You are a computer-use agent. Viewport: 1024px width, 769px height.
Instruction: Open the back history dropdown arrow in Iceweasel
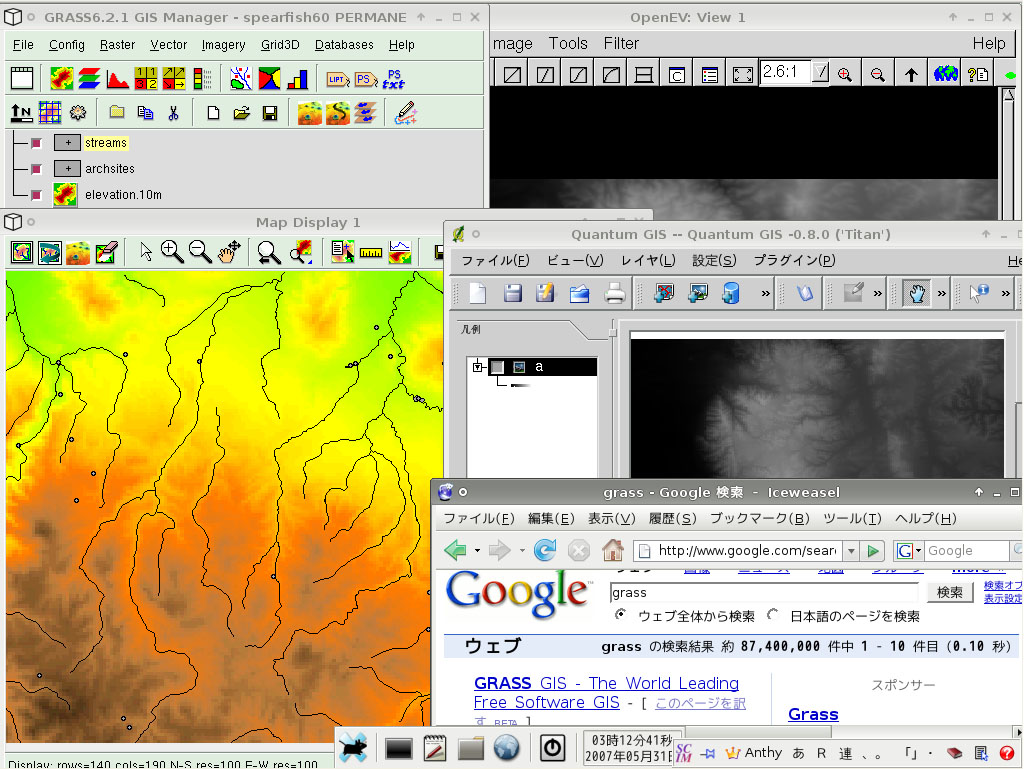pos(477,550)
